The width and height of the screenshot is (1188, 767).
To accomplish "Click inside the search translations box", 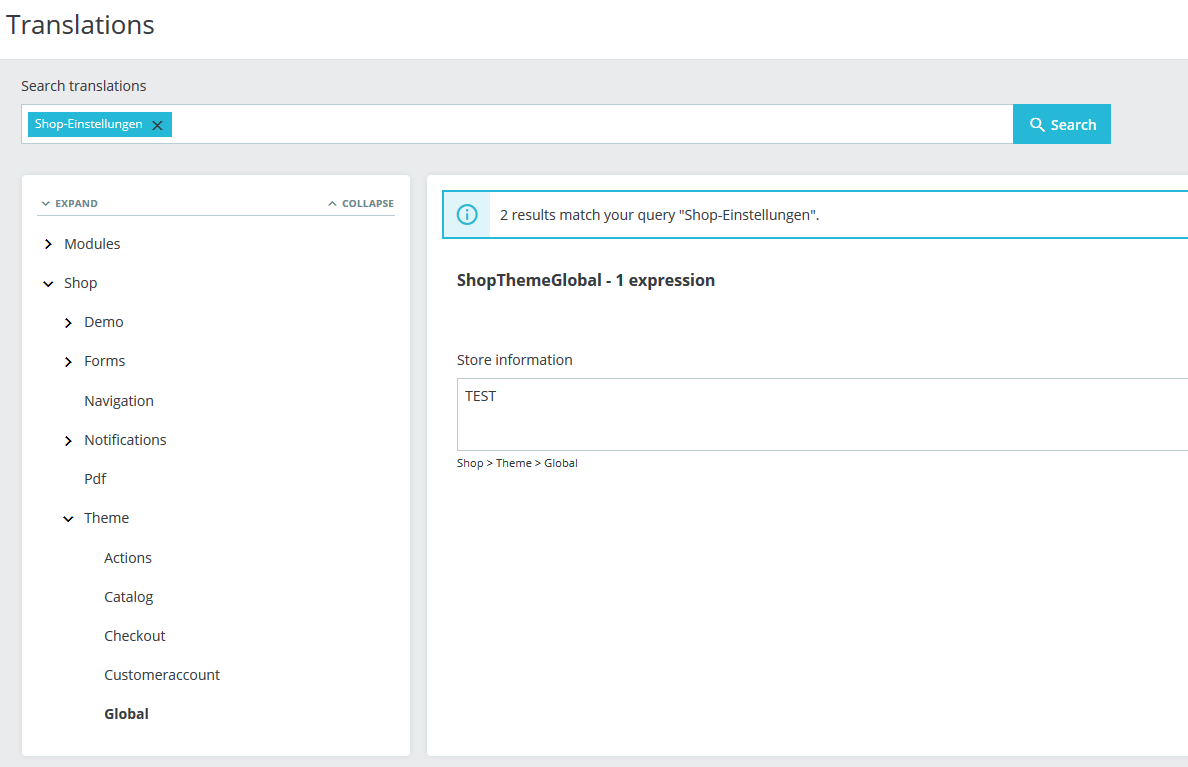I will 591,124.
